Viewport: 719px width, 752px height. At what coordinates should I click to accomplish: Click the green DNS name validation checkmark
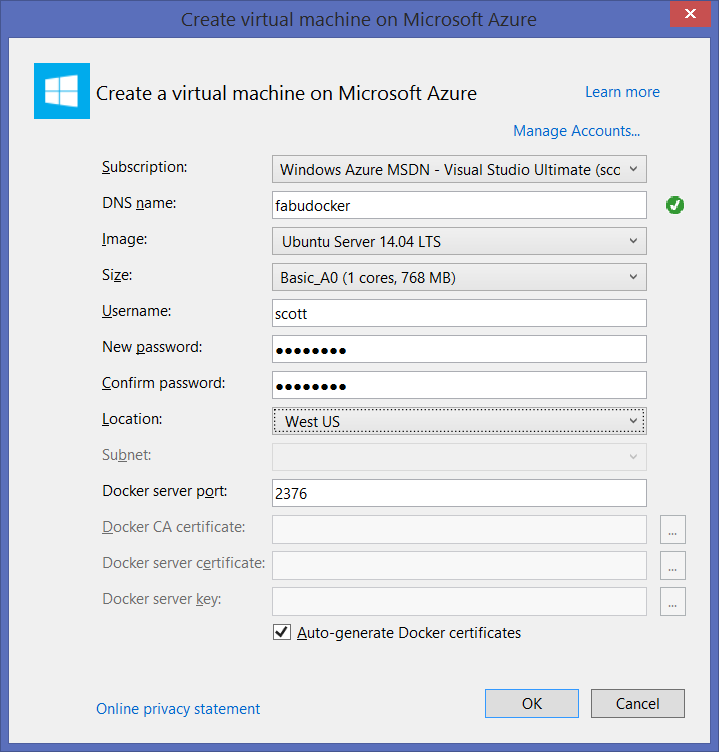coord(675,205)
